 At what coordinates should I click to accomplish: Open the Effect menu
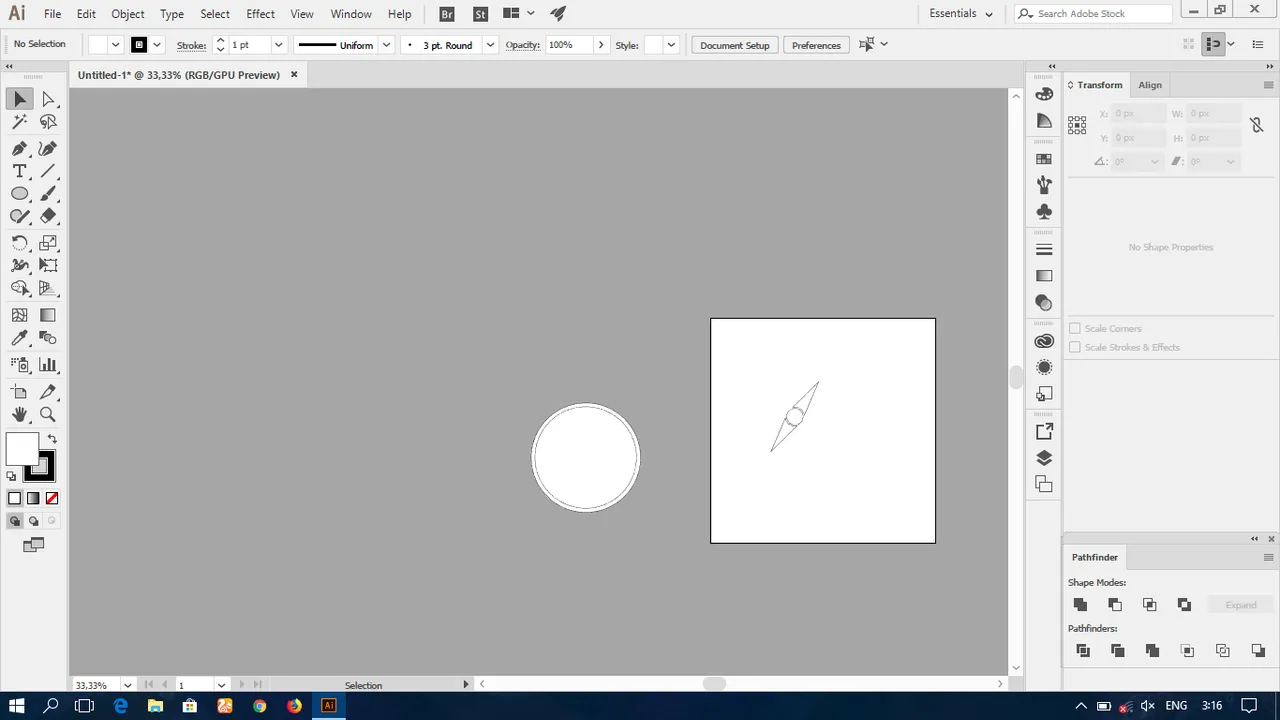pyautogui.click(x=260, y=14)
